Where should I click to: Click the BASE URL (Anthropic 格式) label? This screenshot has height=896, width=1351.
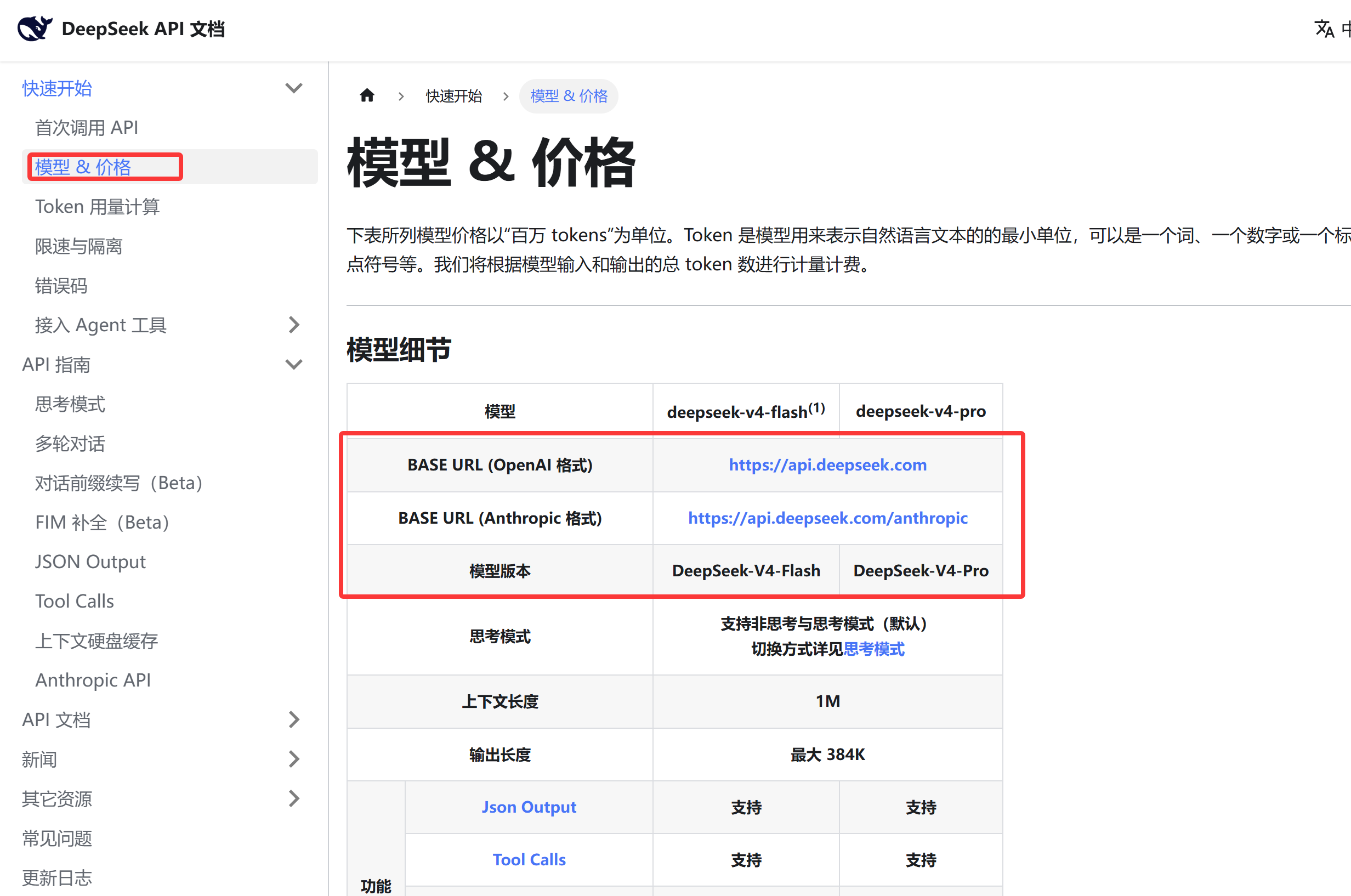pyautogui.click(x=499, y=518)
